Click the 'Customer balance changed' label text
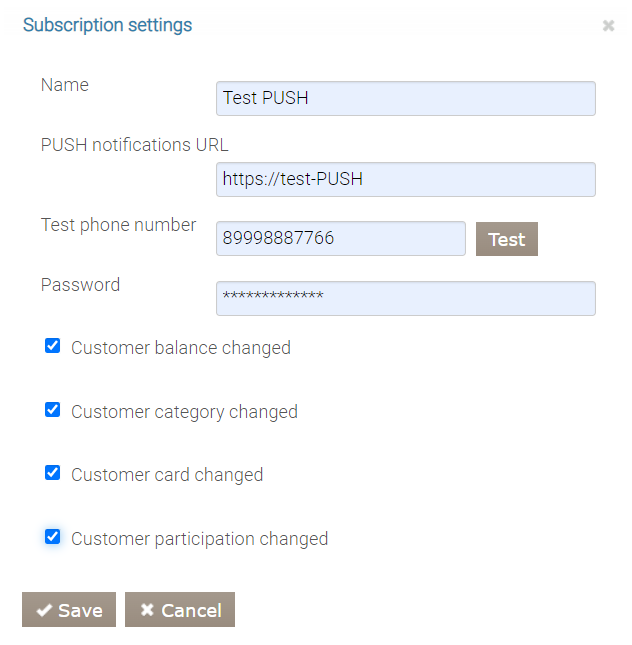 181,348
